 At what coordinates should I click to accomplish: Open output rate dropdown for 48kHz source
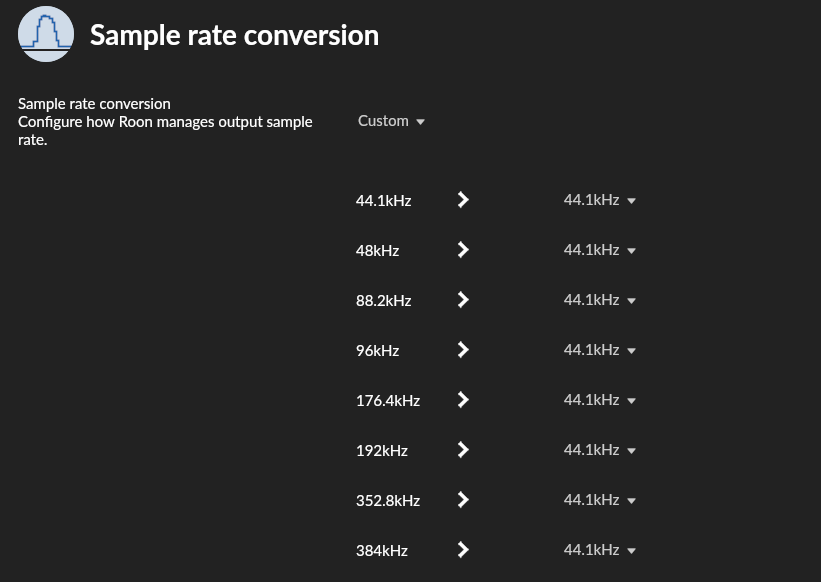click(599, 250)
